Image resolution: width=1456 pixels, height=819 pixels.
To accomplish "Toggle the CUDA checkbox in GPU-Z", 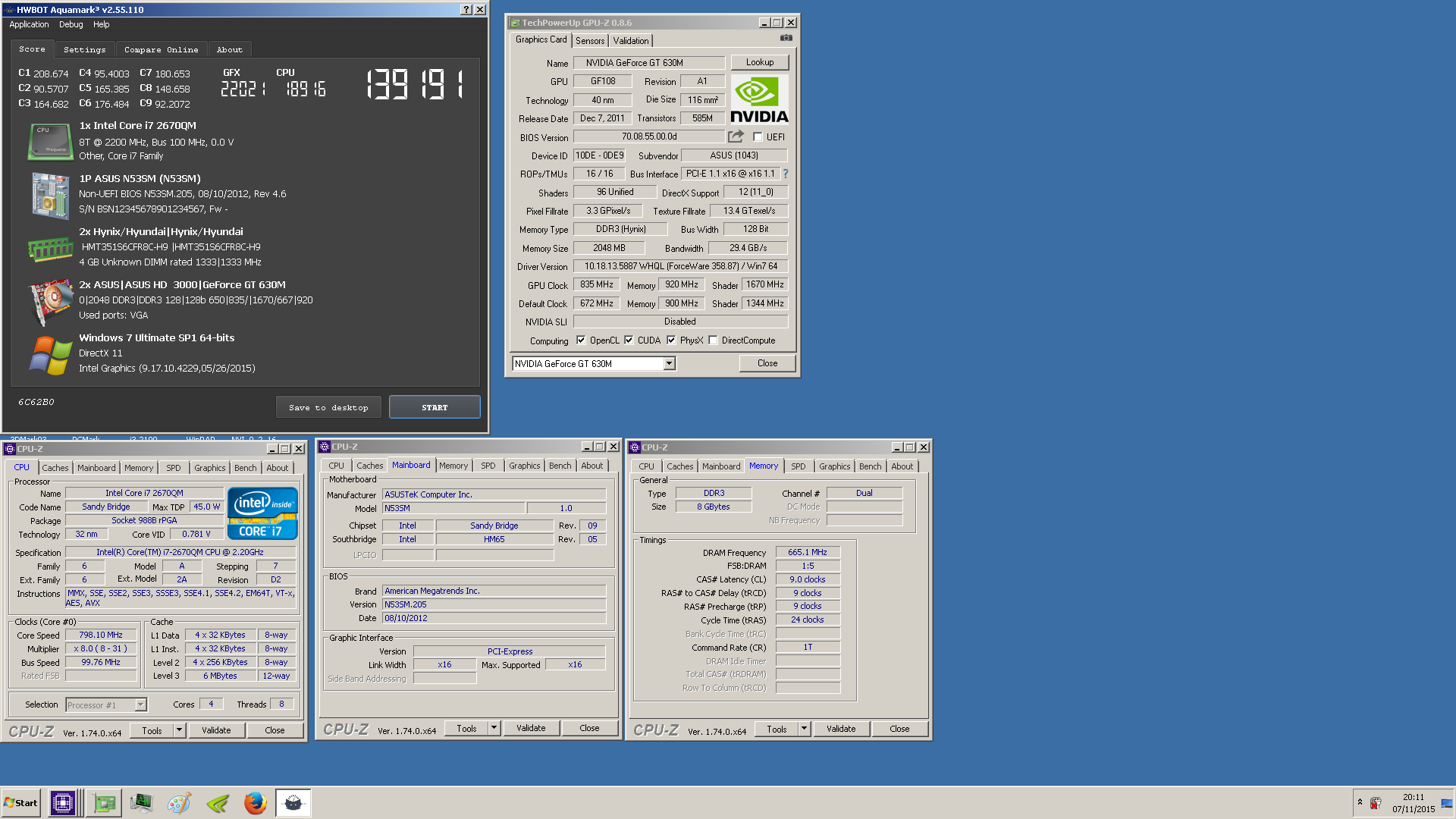I will click(629, 340).
